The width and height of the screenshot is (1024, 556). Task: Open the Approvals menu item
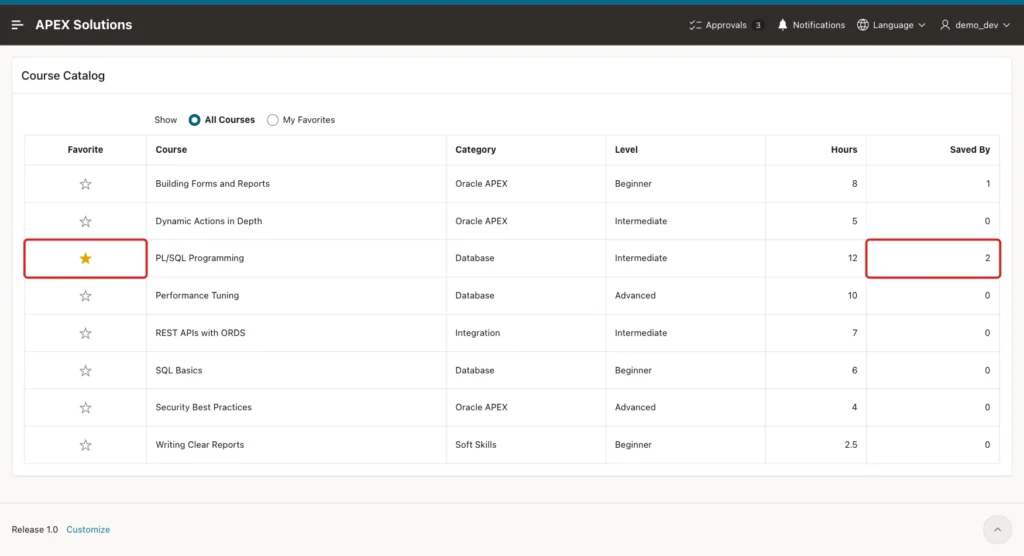(726, 25)
